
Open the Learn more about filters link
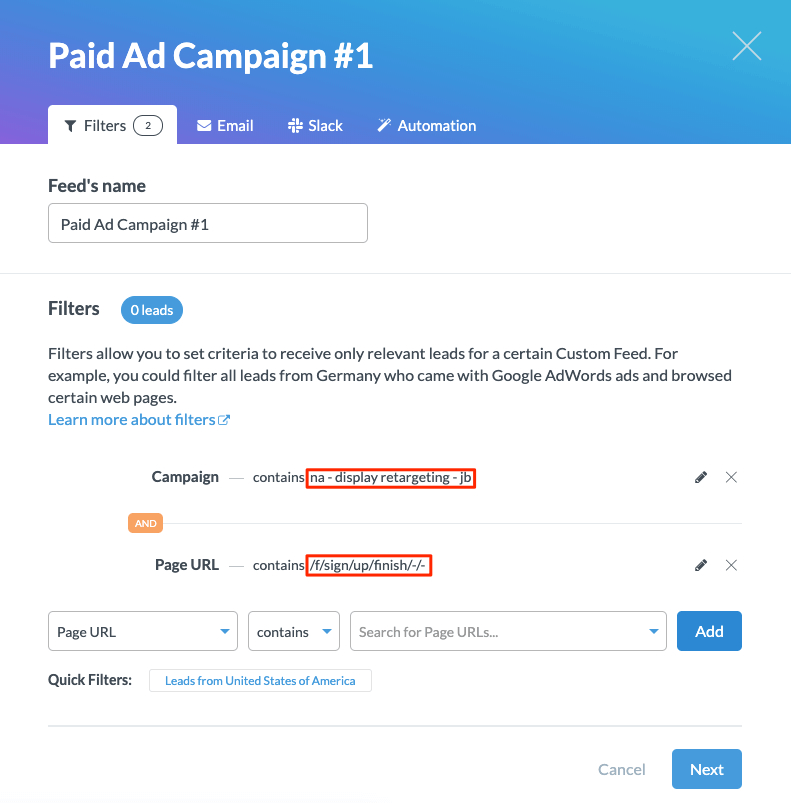click(x=130, y=419)
